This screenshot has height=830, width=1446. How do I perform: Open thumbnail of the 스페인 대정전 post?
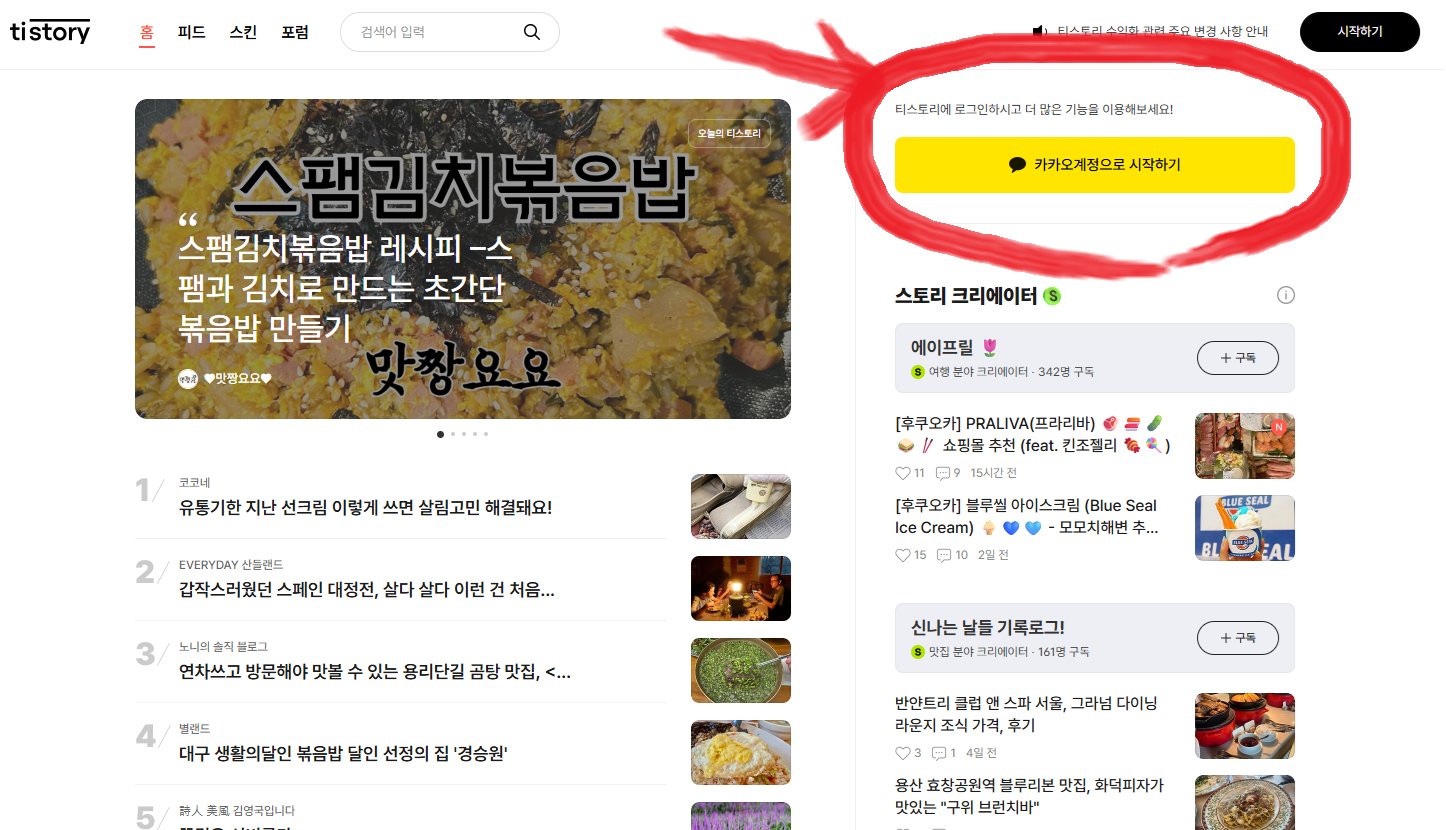click(741, 589)
